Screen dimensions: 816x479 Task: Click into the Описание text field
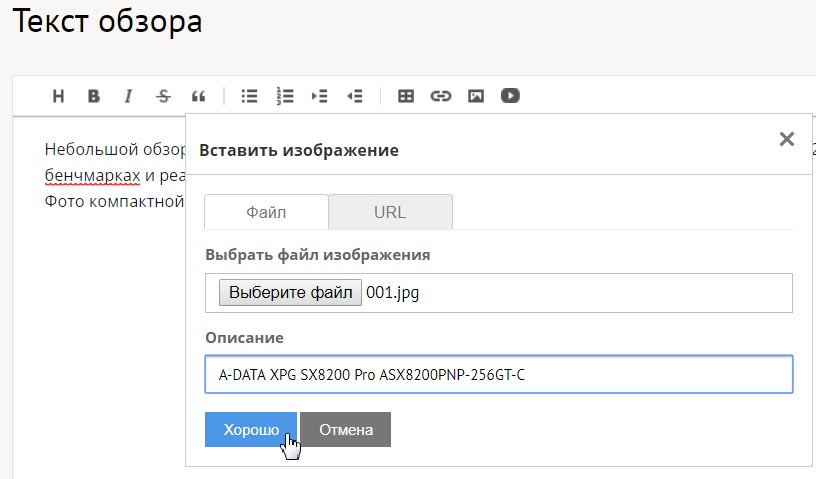pos(498,375)
